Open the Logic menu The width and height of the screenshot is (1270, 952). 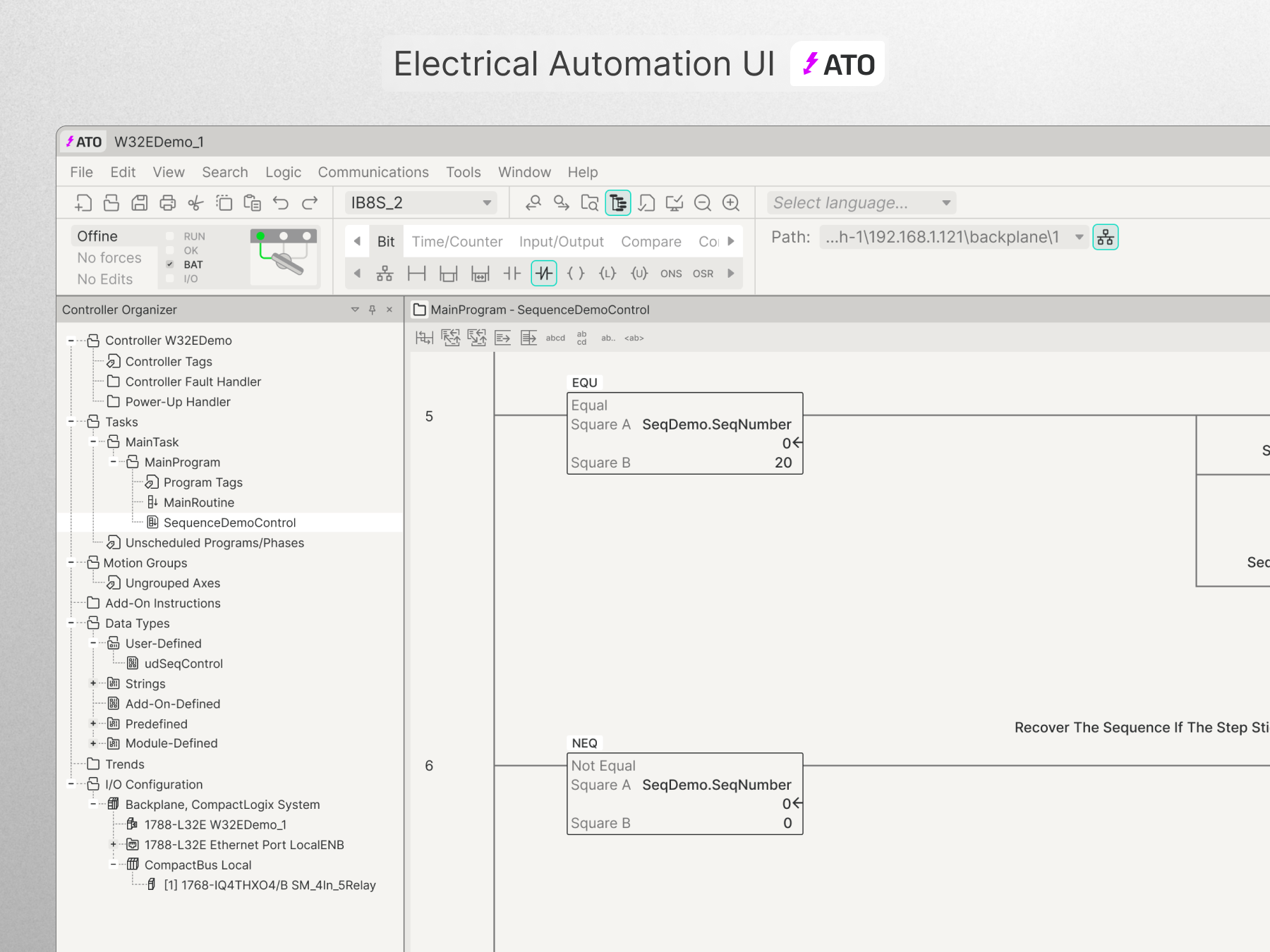coord(283,172)
